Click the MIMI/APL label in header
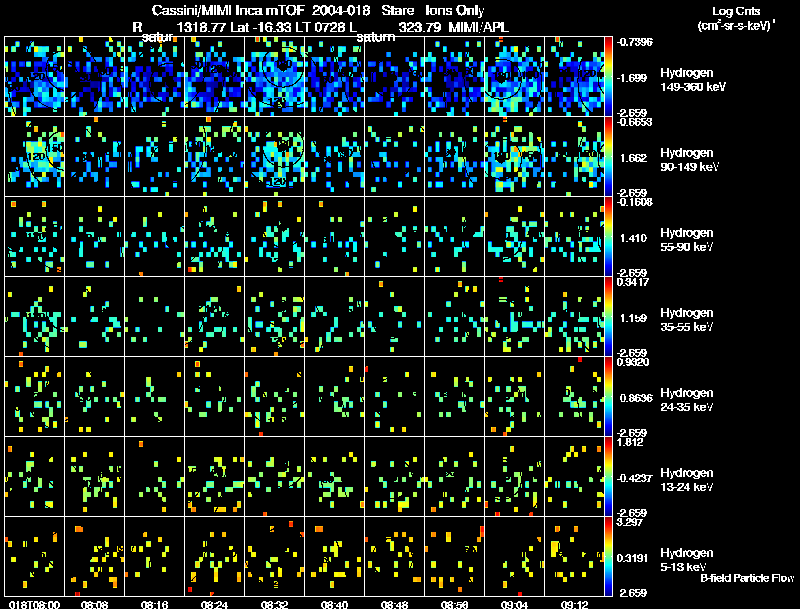The width and height of the screenshot is (800, 609). coord(478,27)
